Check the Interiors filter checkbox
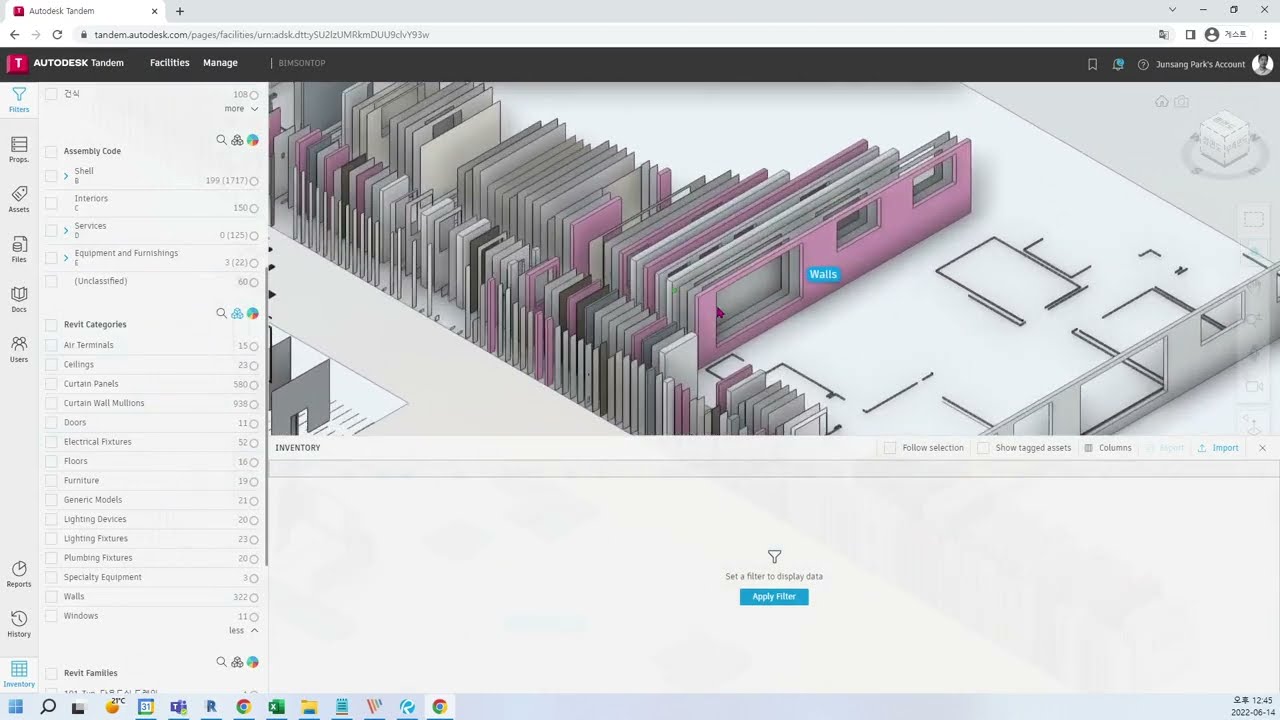Image resolution: width=1280 pixels, height=720 pixels. coord(51,203)
